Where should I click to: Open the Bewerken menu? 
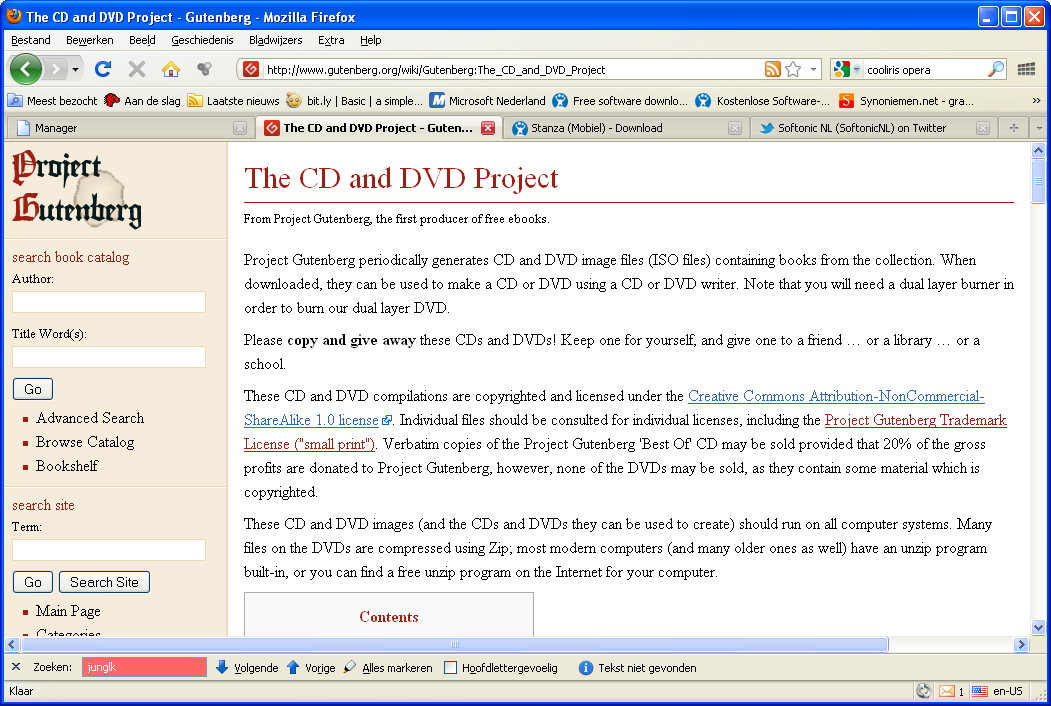coord(90,40)
